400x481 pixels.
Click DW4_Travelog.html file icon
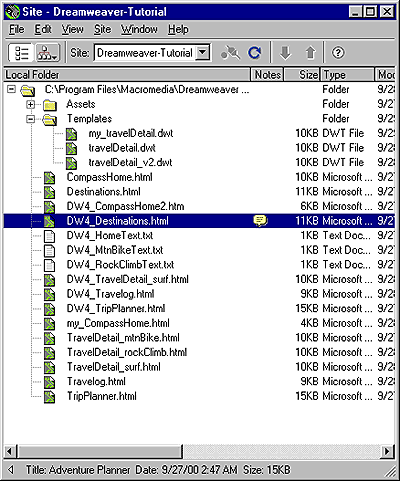tap(49, 295)
